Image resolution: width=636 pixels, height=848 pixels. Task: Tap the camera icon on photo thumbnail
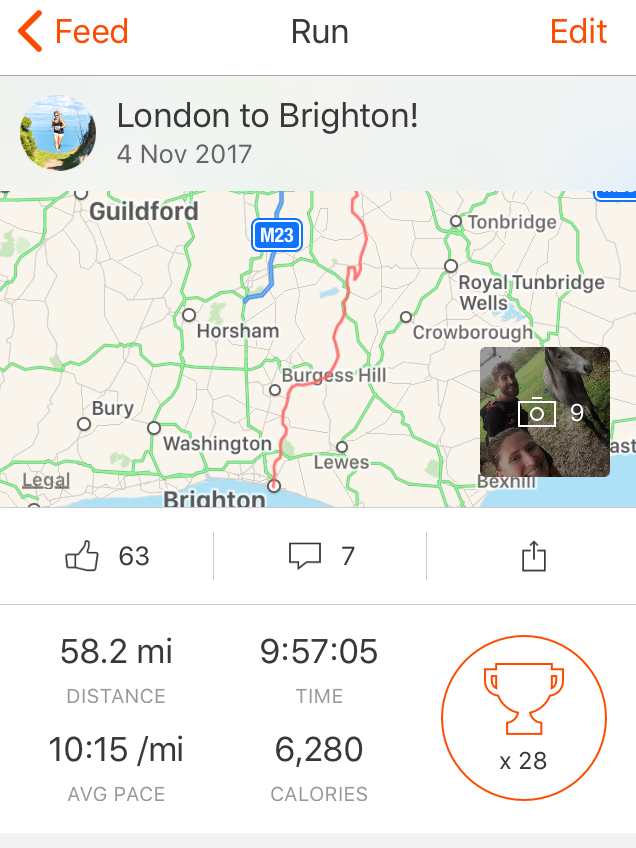coord(536,413)
